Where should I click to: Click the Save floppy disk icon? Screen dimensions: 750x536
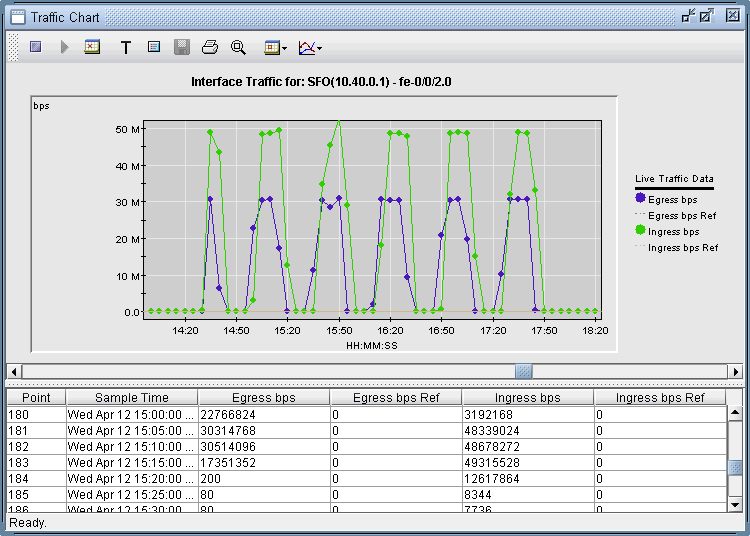point(181,47)
